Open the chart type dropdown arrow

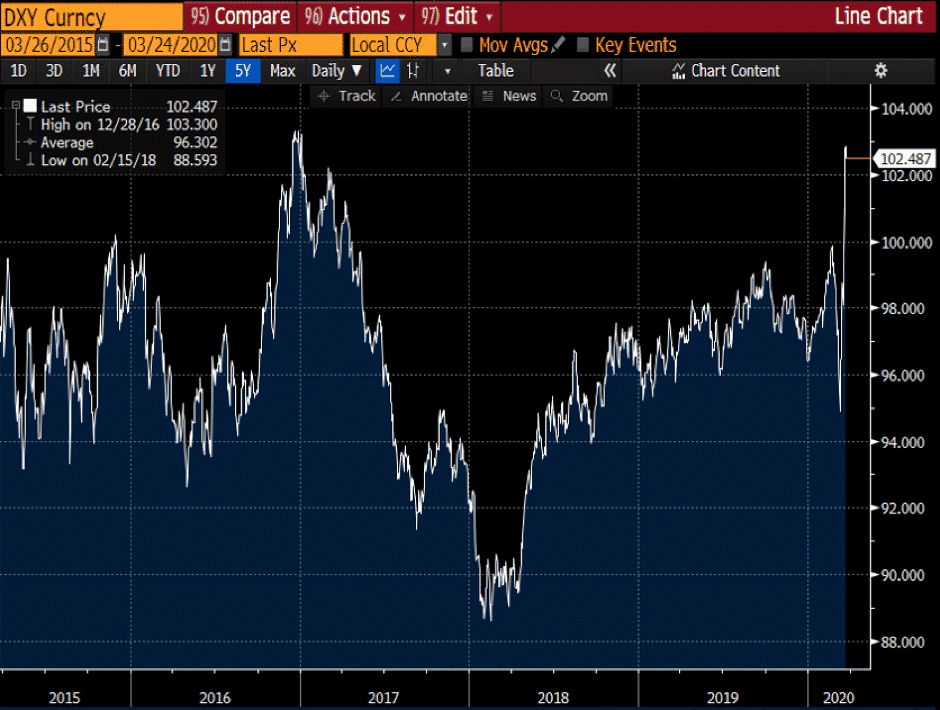447,71
